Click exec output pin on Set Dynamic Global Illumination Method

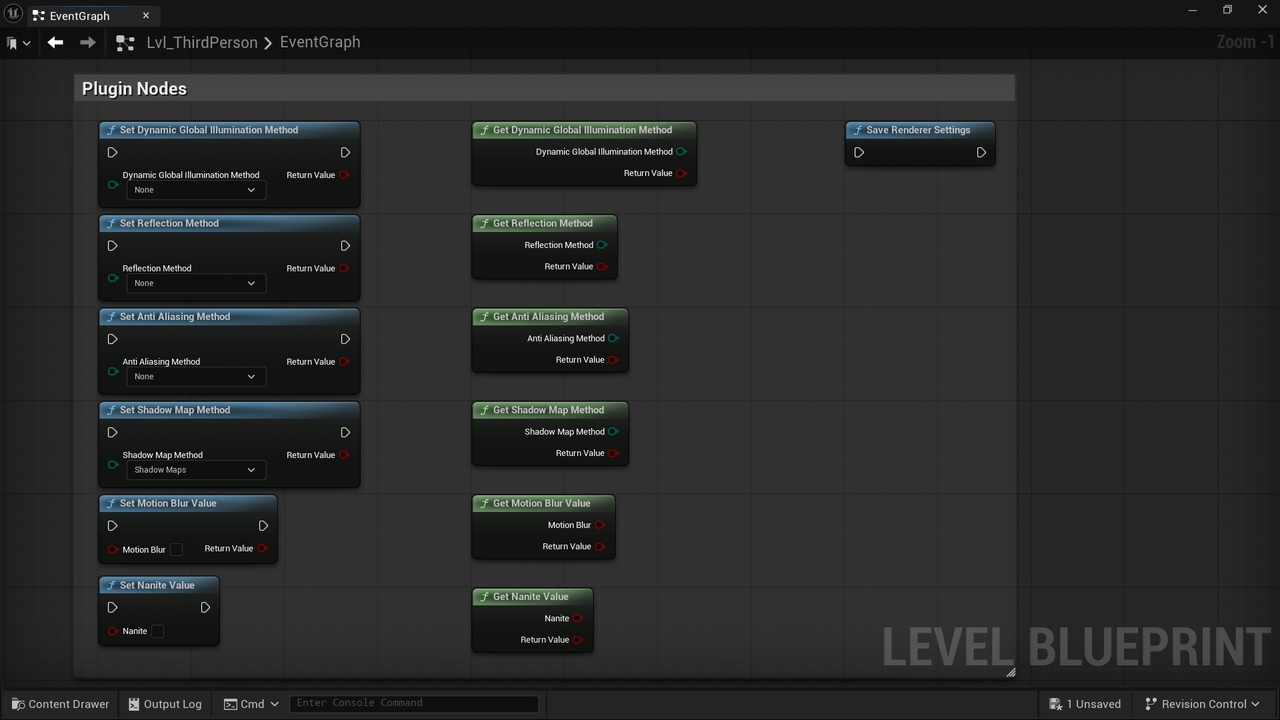[x=345, y=153]
